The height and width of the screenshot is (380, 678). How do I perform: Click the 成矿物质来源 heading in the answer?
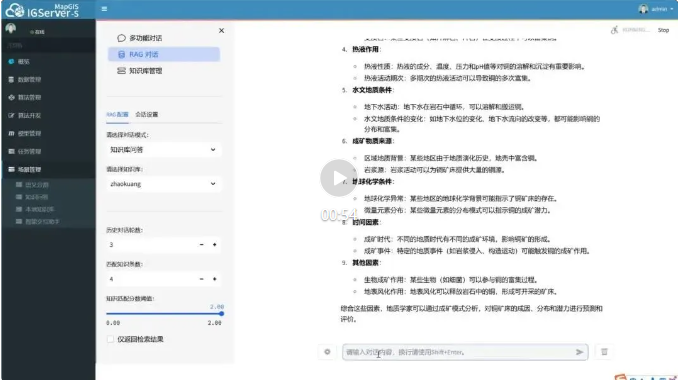click(373, 141)
